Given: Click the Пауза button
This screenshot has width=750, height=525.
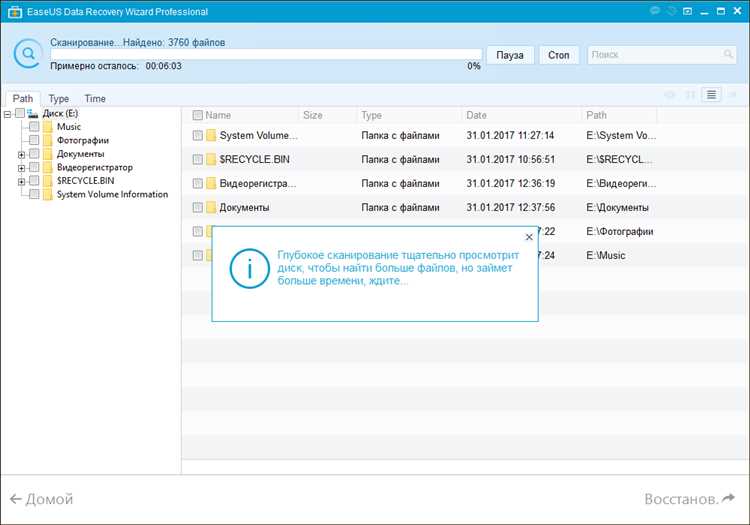Looking at the screenshot, I should 509,55.
